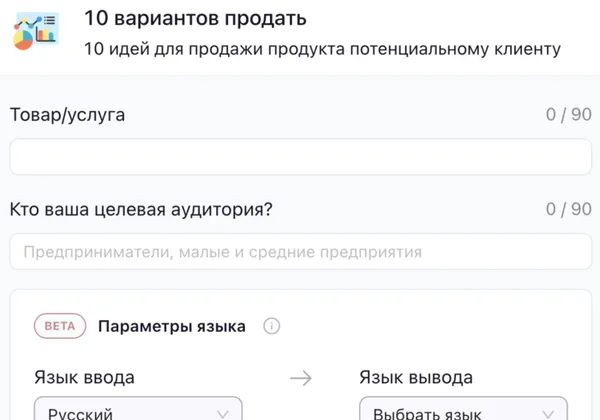Viewport: 600px width, 420px height.
Task: Click the Параметры языка heading
Action: click(x=172, y=326)
